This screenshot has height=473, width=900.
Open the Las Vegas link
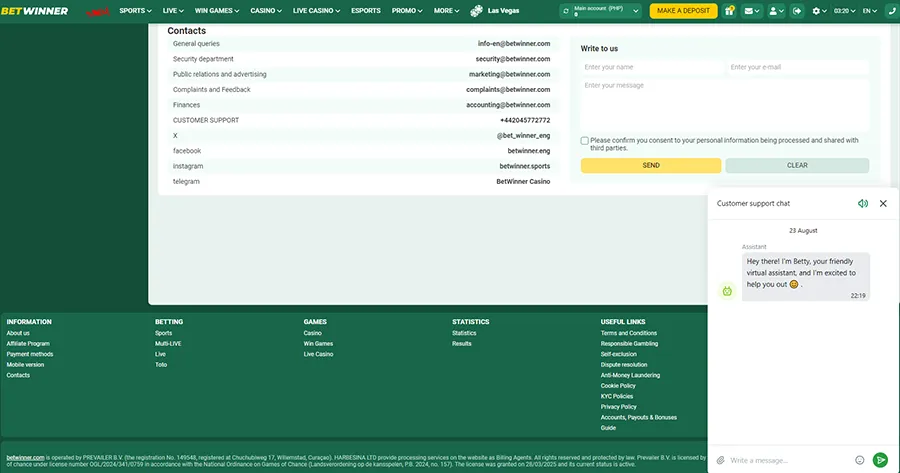point(503,11)
